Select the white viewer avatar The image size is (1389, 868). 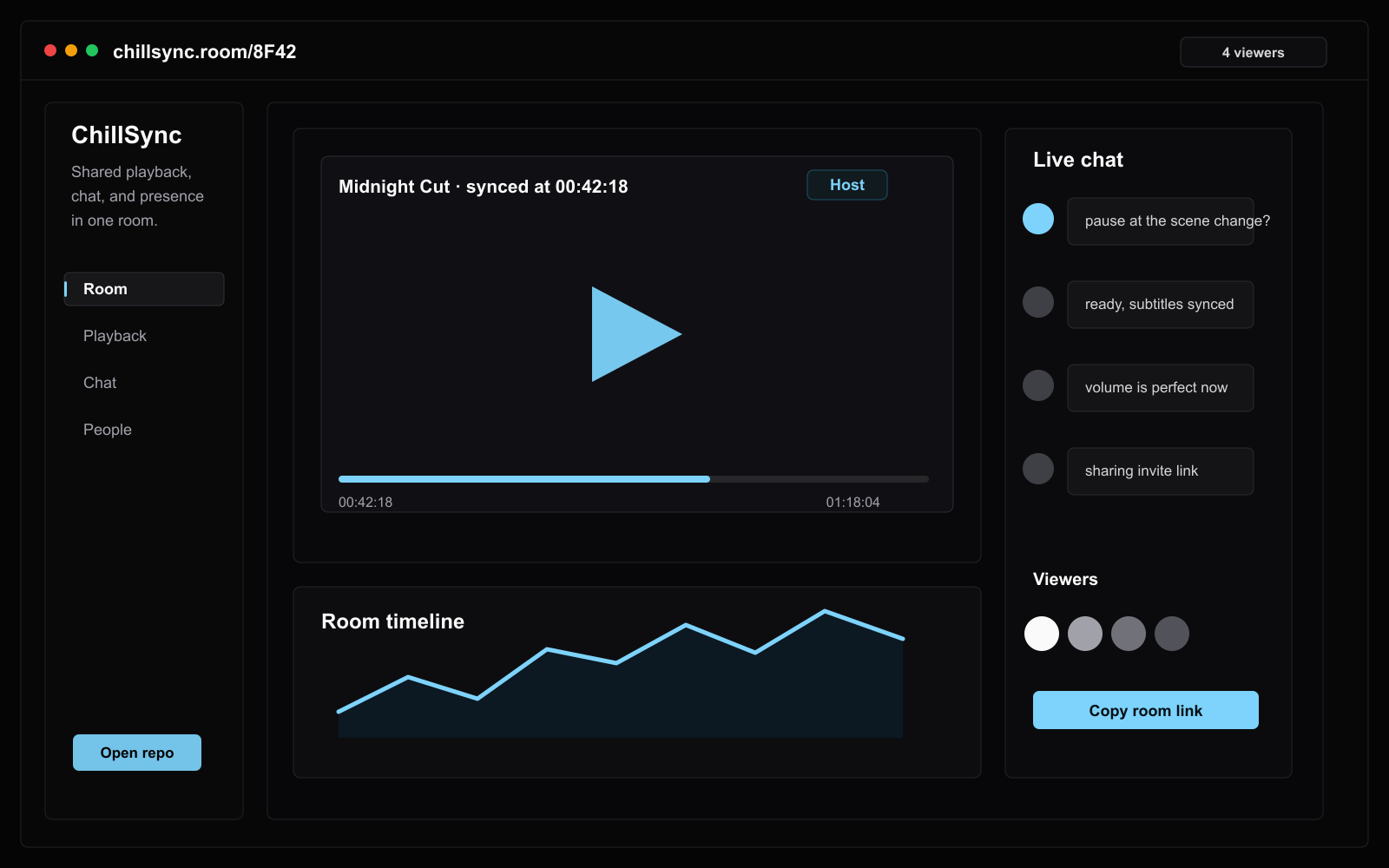click(x=1042, y=634)
